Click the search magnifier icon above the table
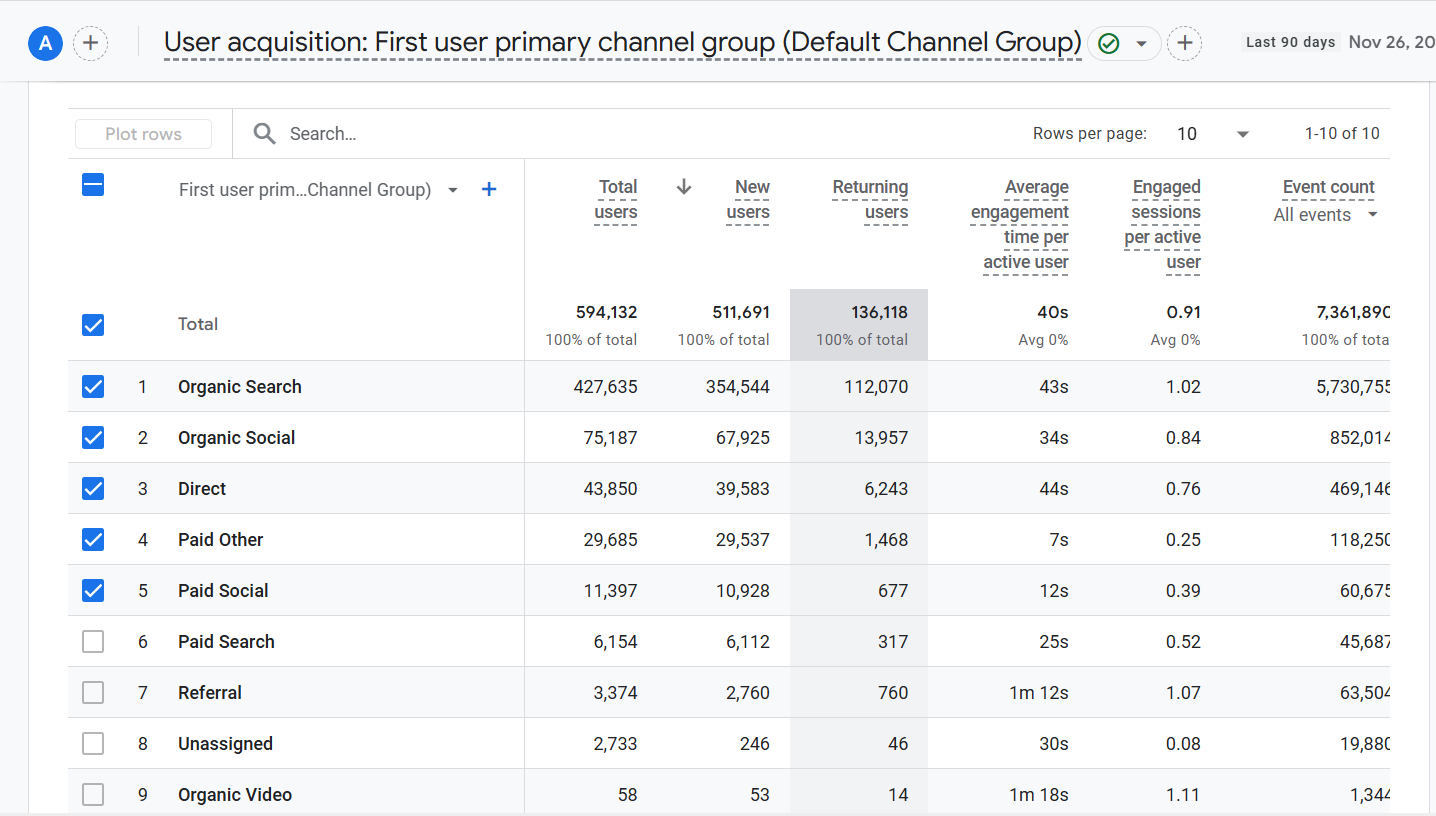1436x816 pixels. (264, 133)
